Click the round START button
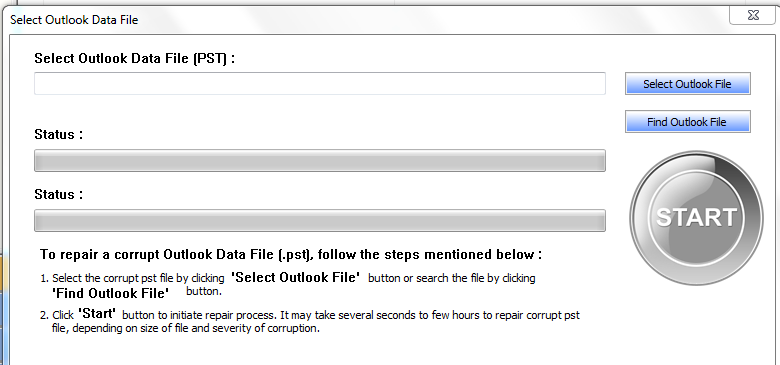The image size is (780, 365). click(696, 217)
